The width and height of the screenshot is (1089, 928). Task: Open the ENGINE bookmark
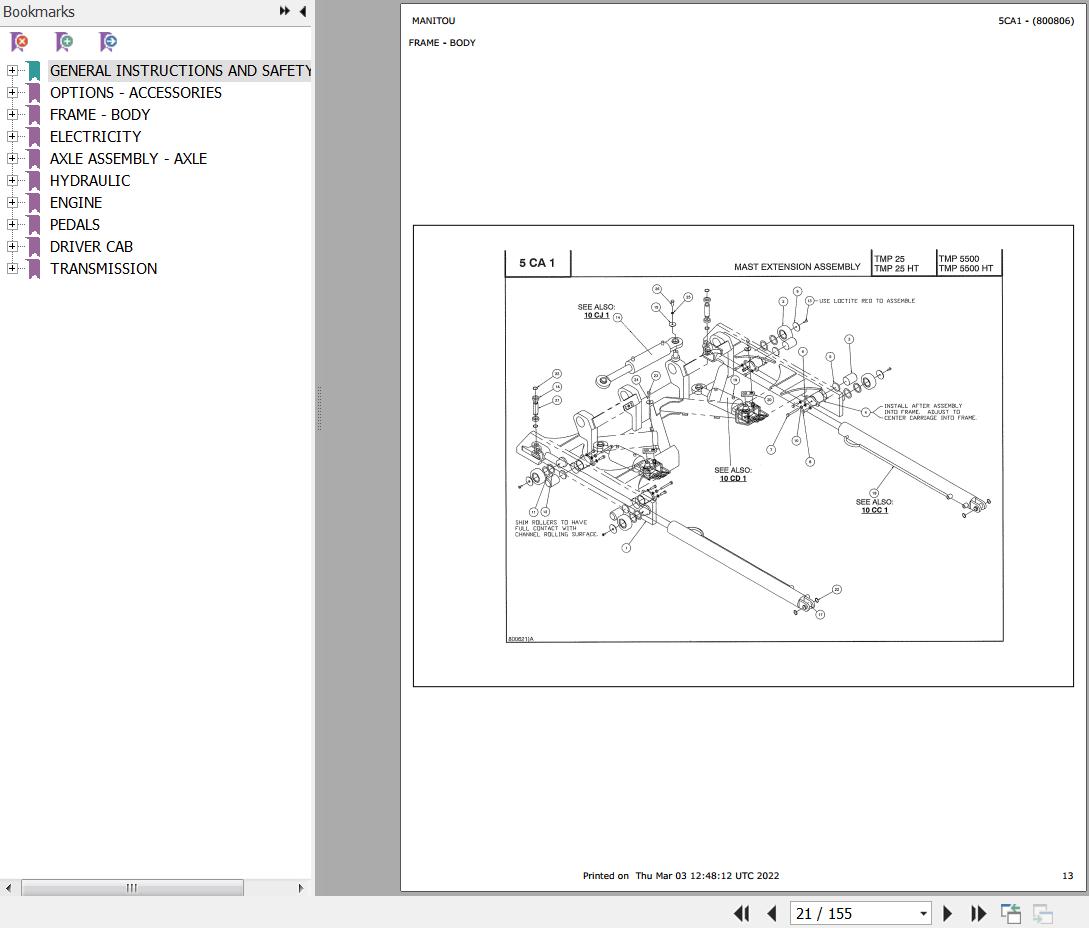76,203
